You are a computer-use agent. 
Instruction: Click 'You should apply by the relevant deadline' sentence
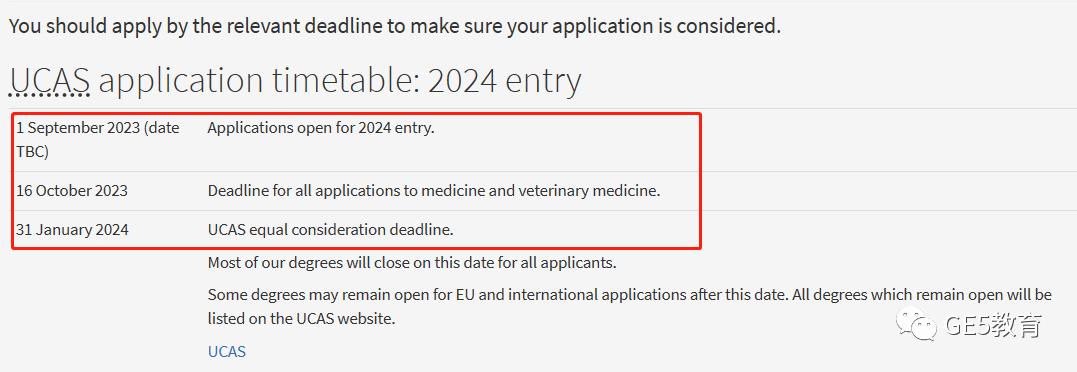395,26
